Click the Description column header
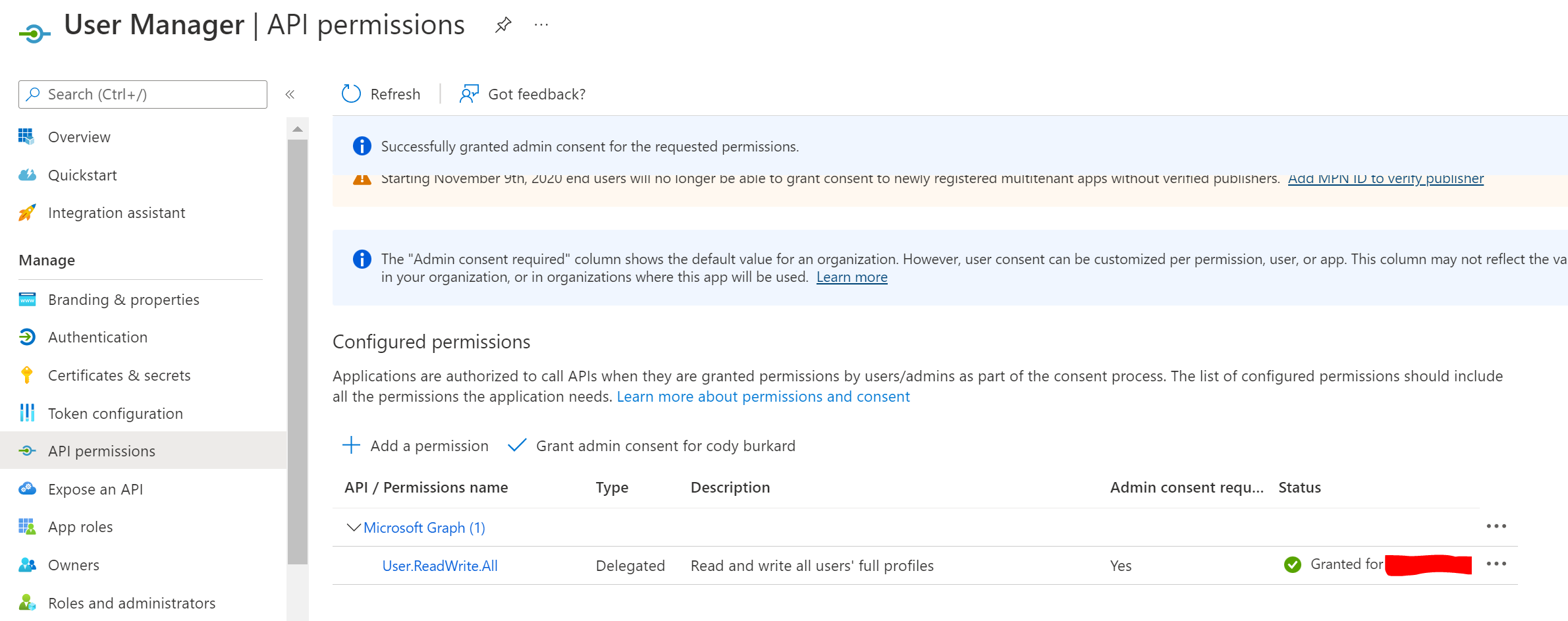1568x621 pixels. coord(730,487)
